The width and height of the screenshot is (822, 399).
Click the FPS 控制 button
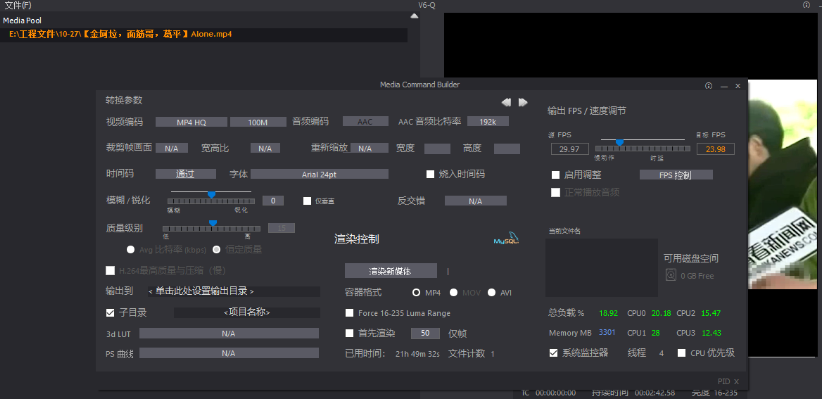(x=676, y=175)
